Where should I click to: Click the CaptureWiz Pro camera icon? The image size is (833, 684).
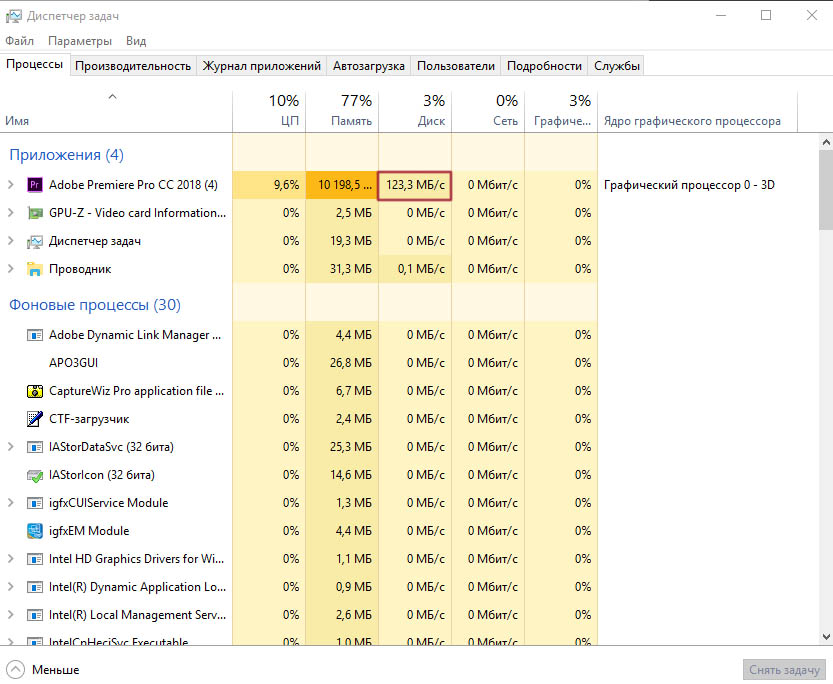coord(35,391)
